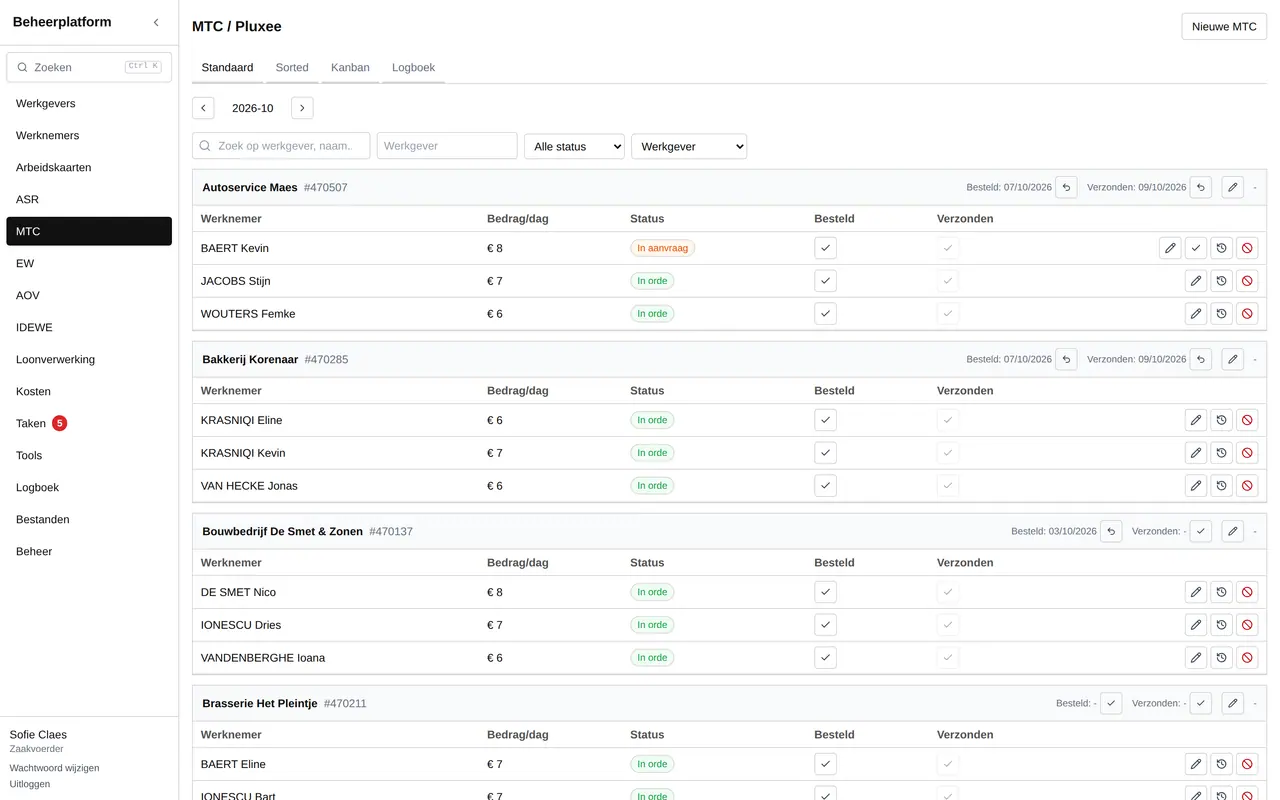Mark Brasserie Het Pleintje as Verzonden

(1201, 703)
